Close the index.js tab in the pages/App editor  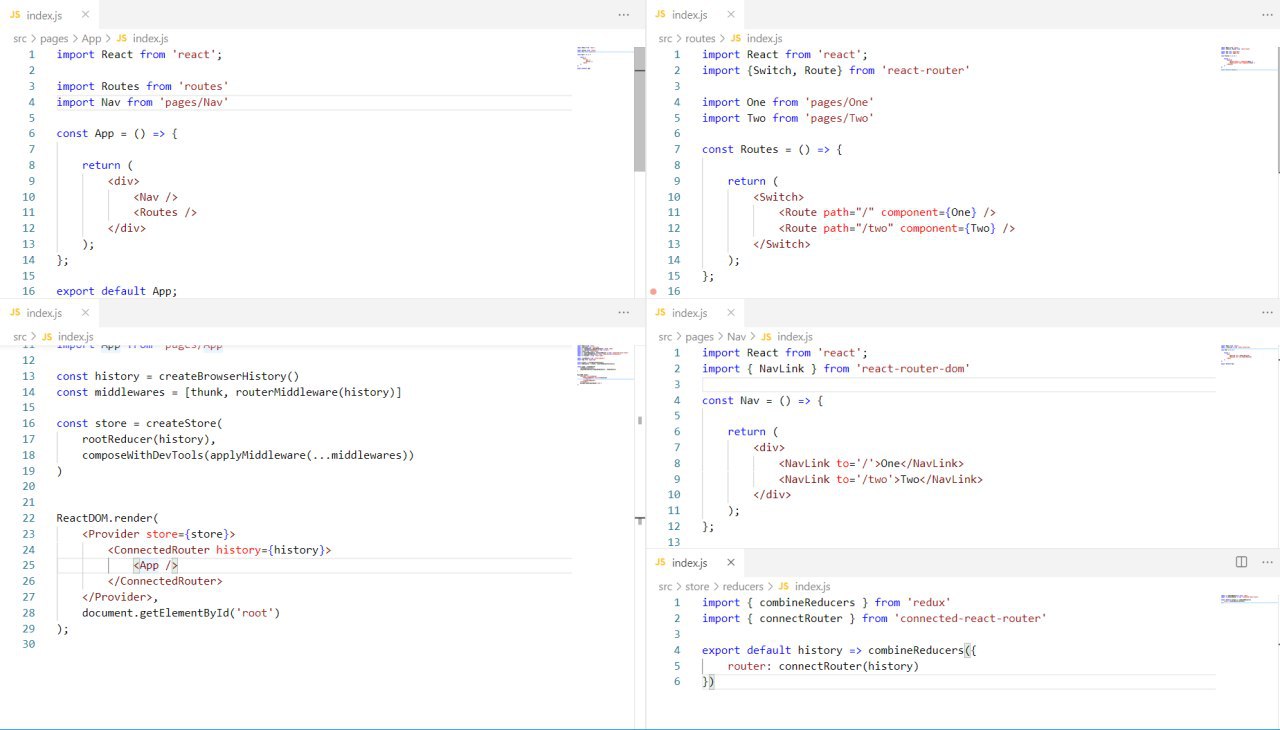(85, 15)
